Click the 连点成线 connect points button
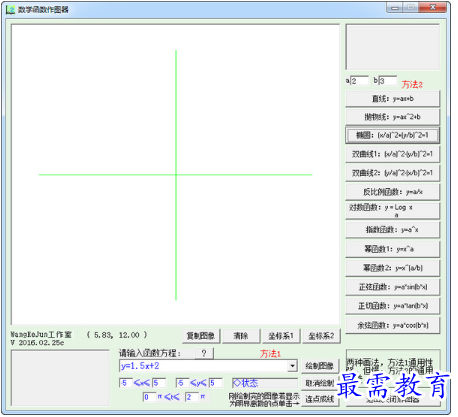Viewport: 458px width, 417px height. [x=320, y=399]
